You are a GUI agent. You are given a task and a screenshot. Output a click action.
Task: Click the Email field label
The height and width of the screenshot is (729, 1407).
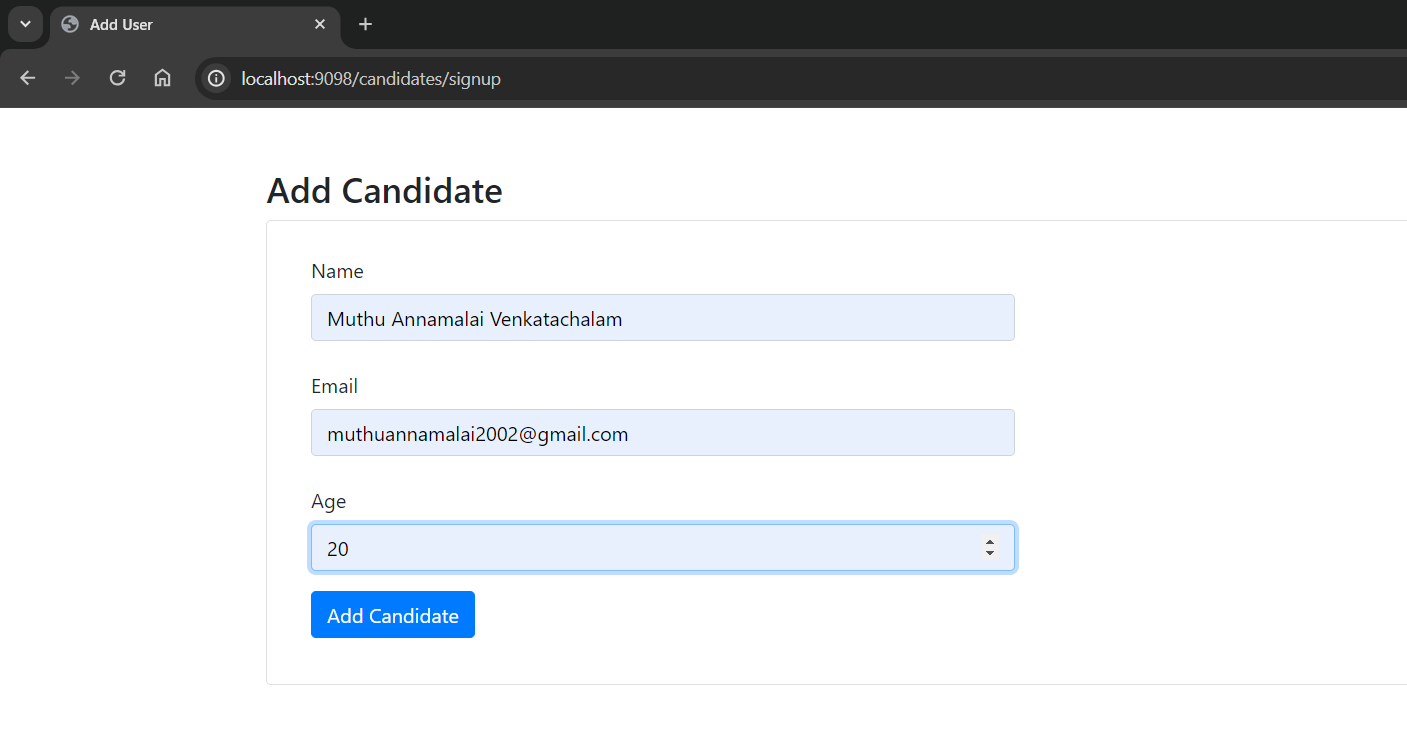point(334,386)
